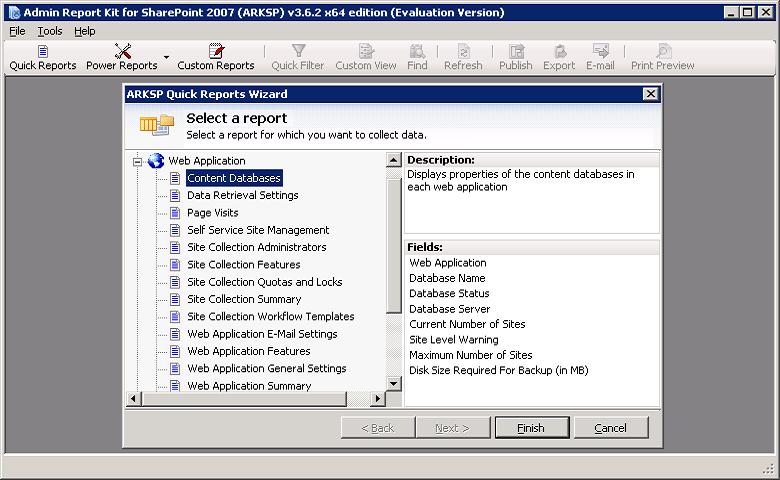Open the Tools menu
780x480 pixels.
(x=50, y=31)
